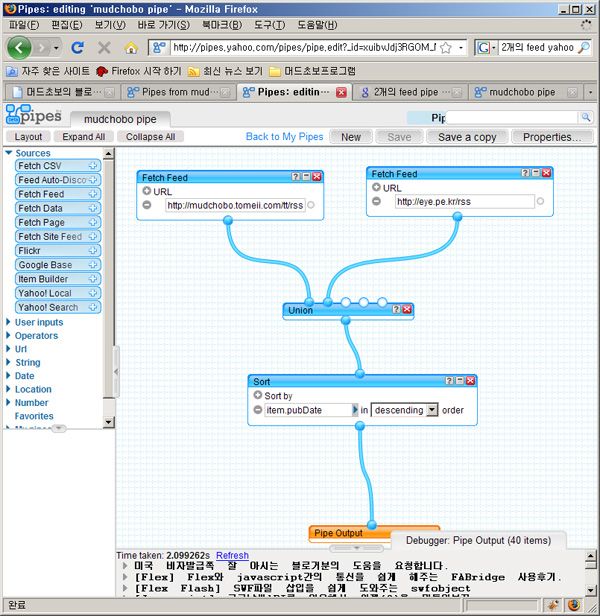This screenshot has width=600, height=616.
Task: Click the Sort output terminal
Action: [x=360, y=426]
